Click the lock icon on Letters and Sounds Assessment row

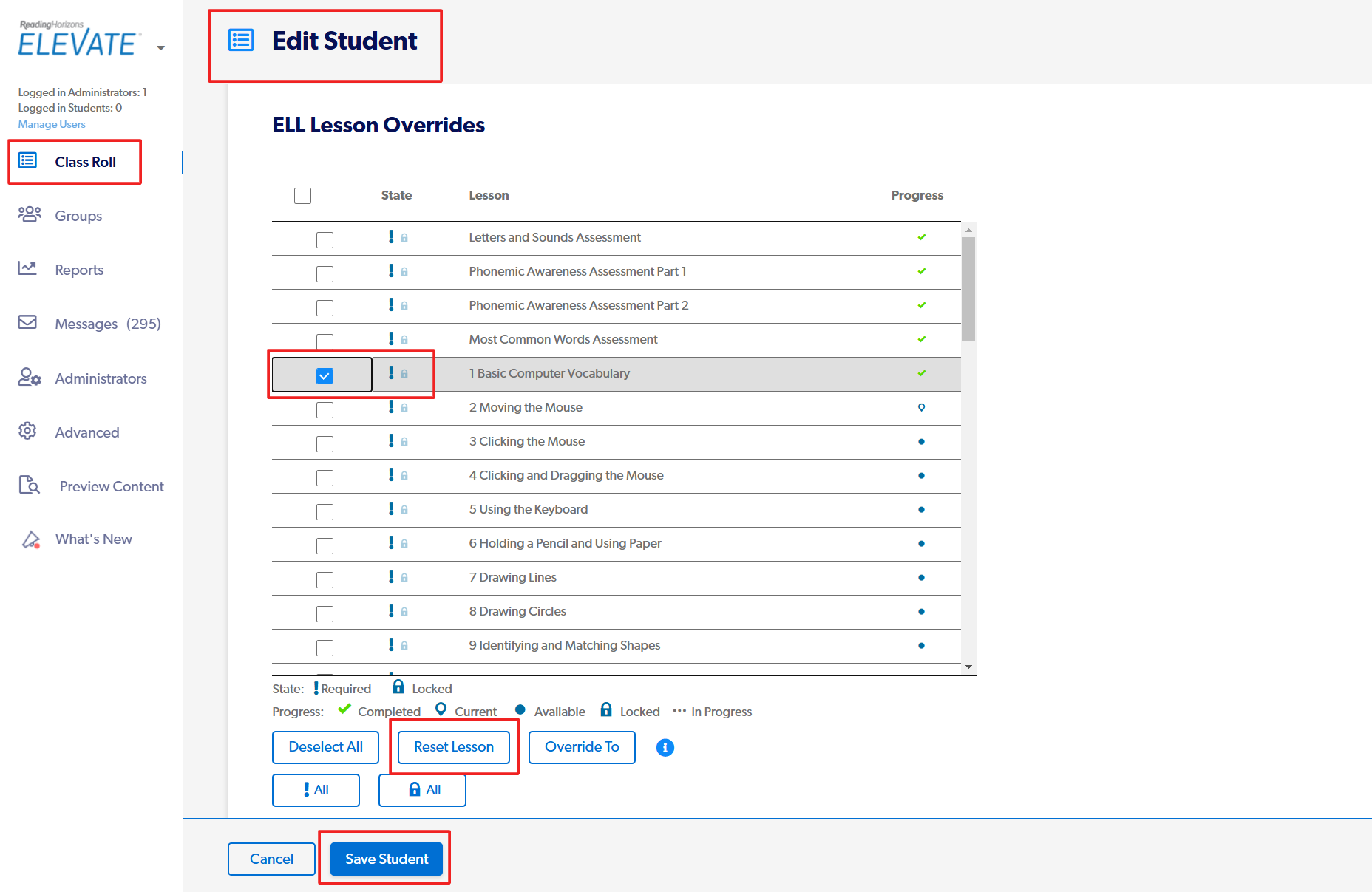[x=404, y=238]
